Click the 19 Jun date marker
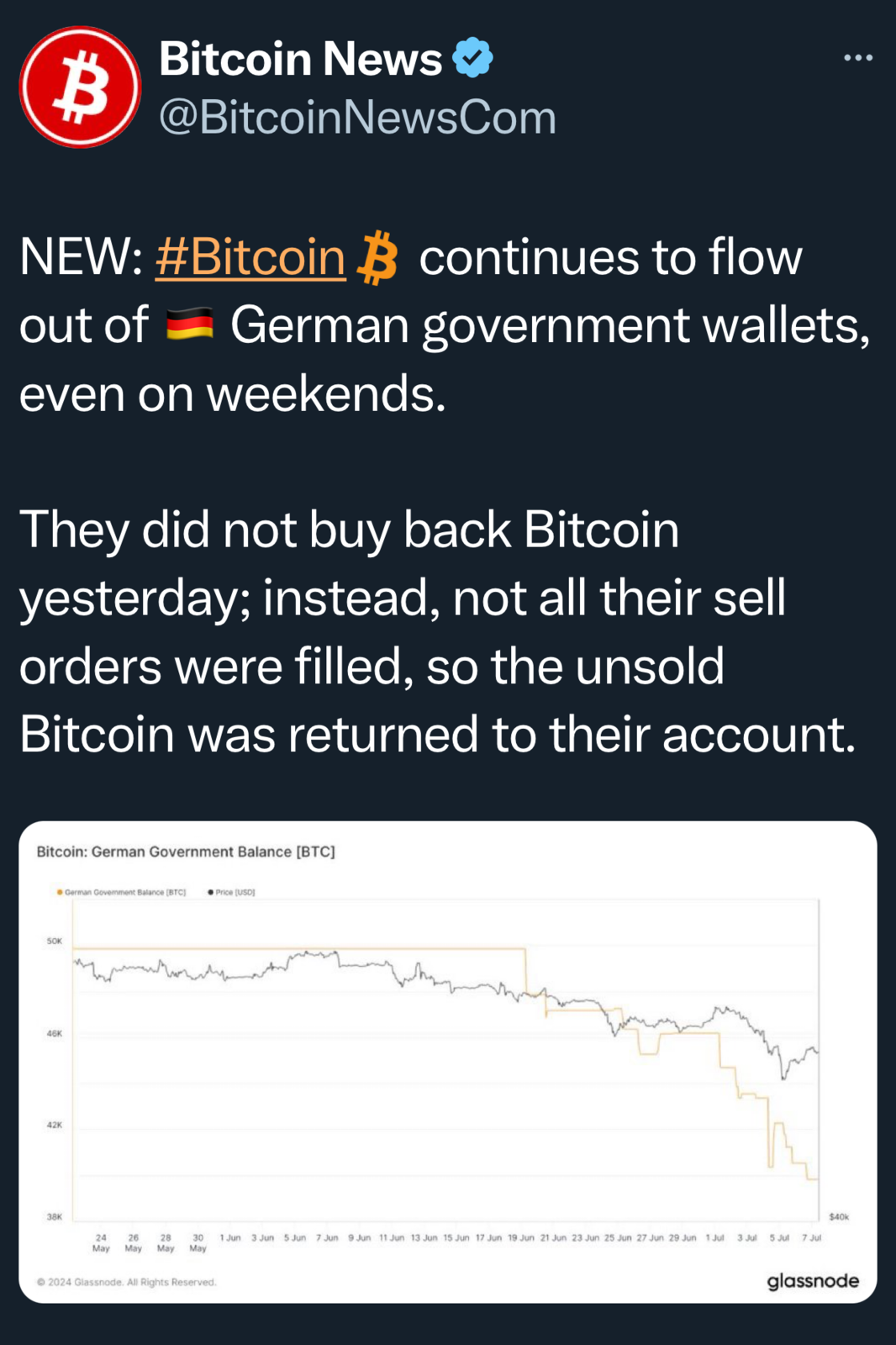The image size is (896, 1345). [x=521, y=1237]
